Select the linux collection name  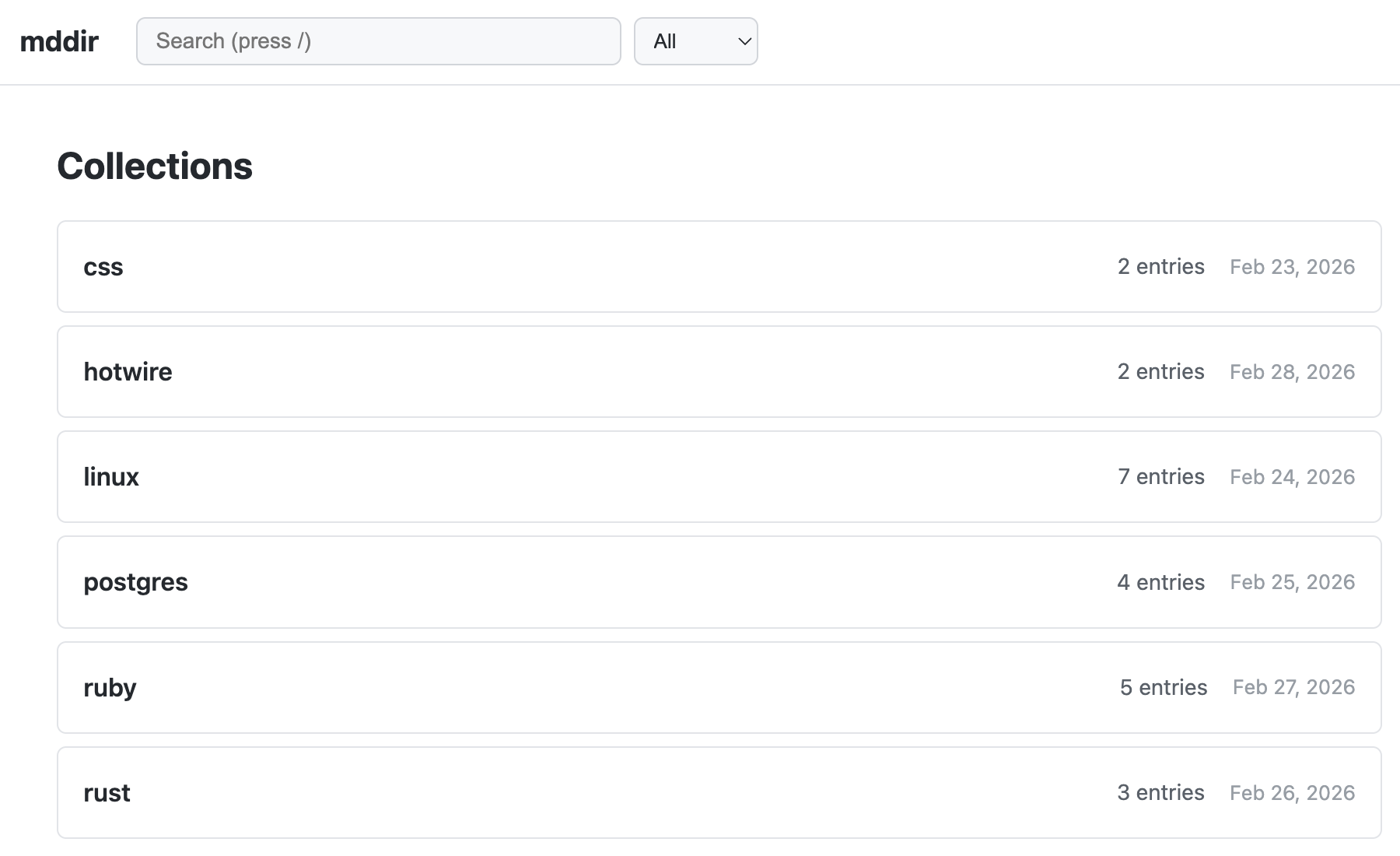[x=111, y=477]
